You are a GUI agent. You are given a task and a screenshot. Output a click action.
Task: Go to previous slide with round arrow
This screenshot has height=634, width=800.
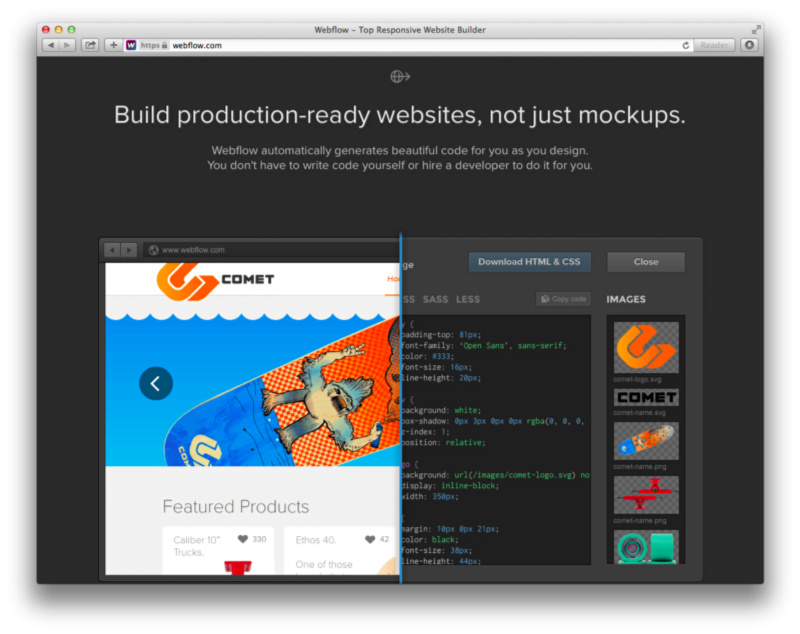(x=156, y=383)
